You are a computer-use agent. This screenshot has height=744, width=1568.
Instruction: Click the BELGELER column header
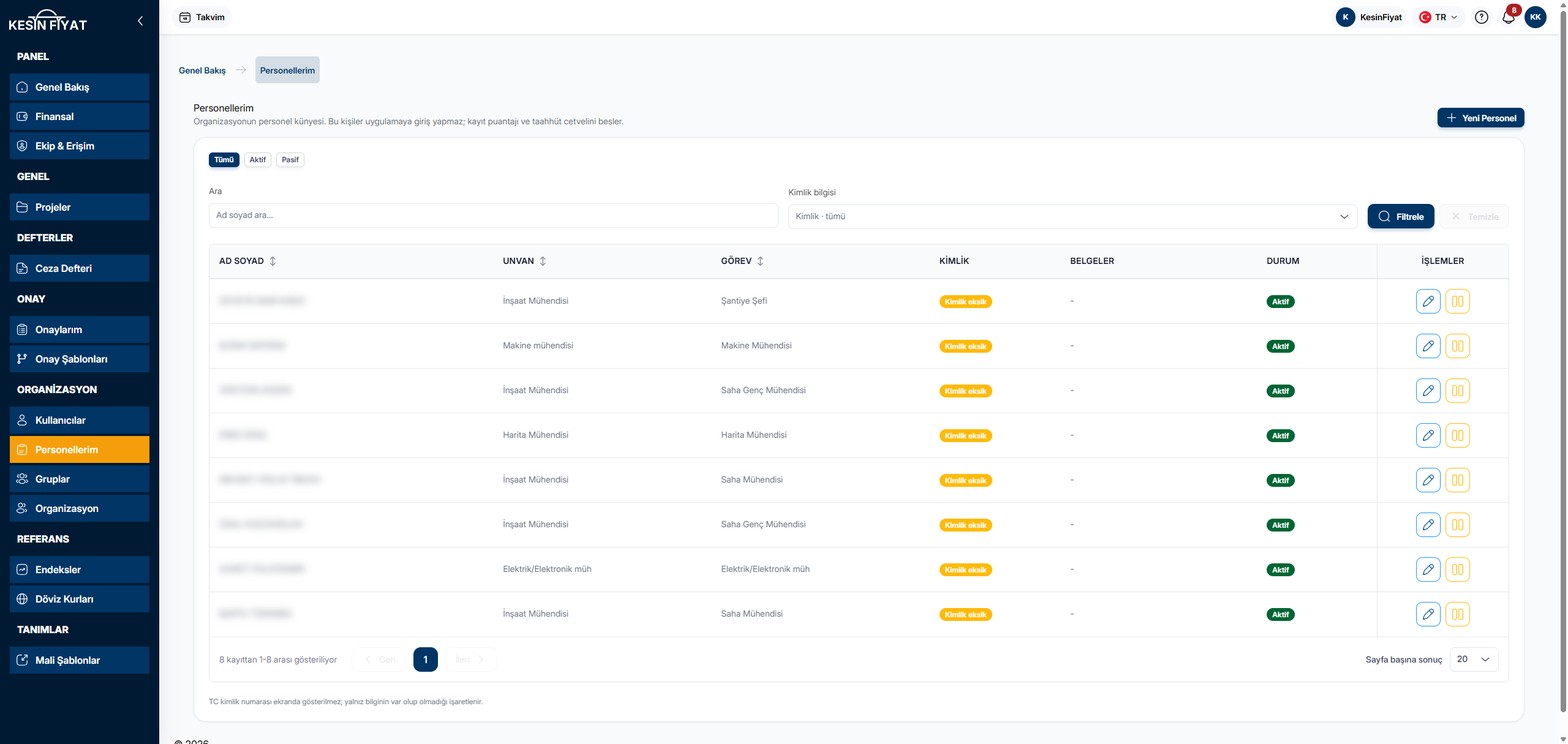tap(1092, 261)
